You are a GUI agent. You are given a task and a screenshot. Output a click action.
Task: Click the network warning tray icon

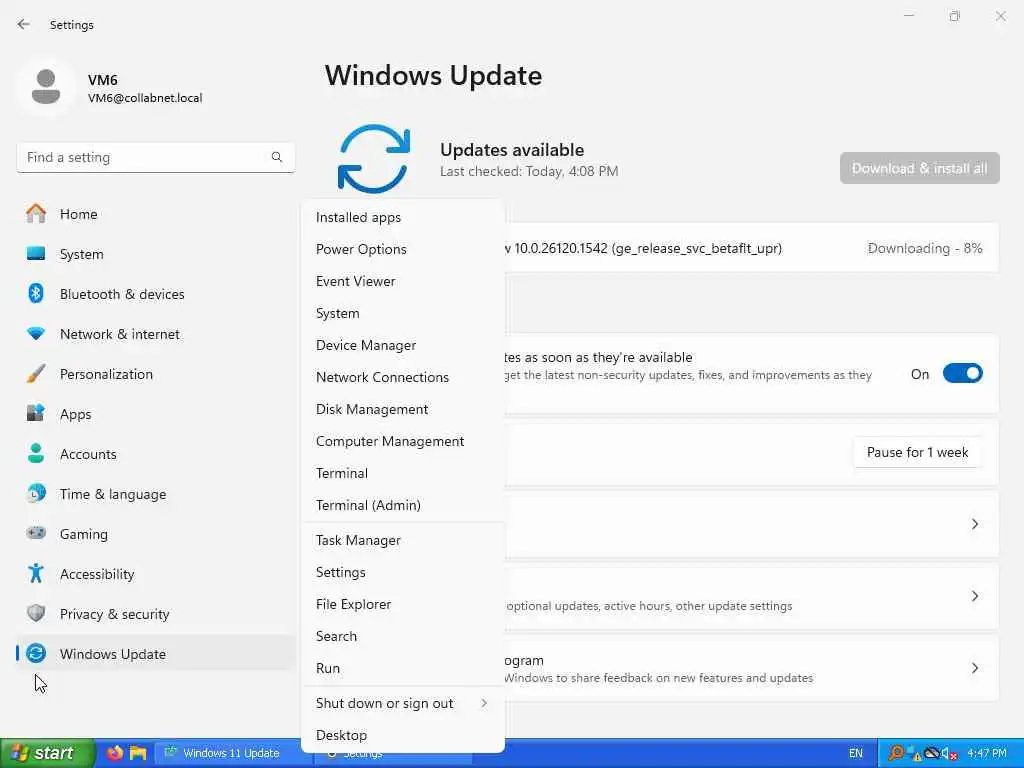(x=914, y=754)
